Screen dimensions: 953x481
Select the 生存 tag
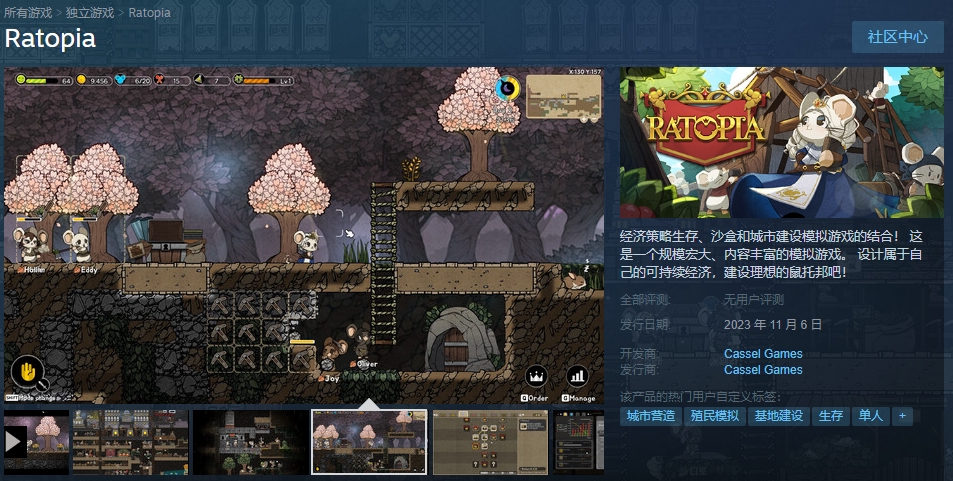830,416
